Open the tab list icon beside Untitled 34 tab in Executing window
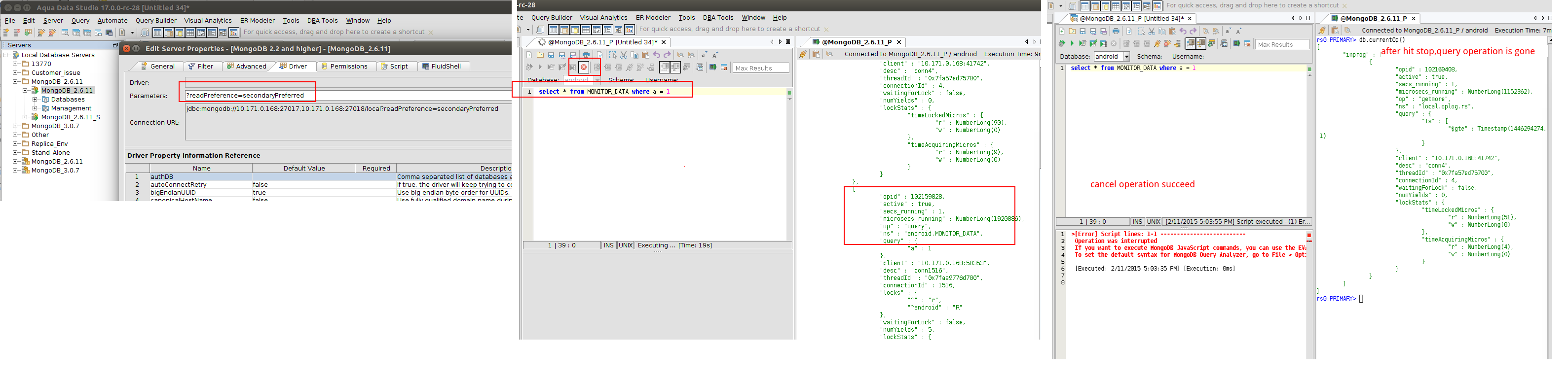 788,42
